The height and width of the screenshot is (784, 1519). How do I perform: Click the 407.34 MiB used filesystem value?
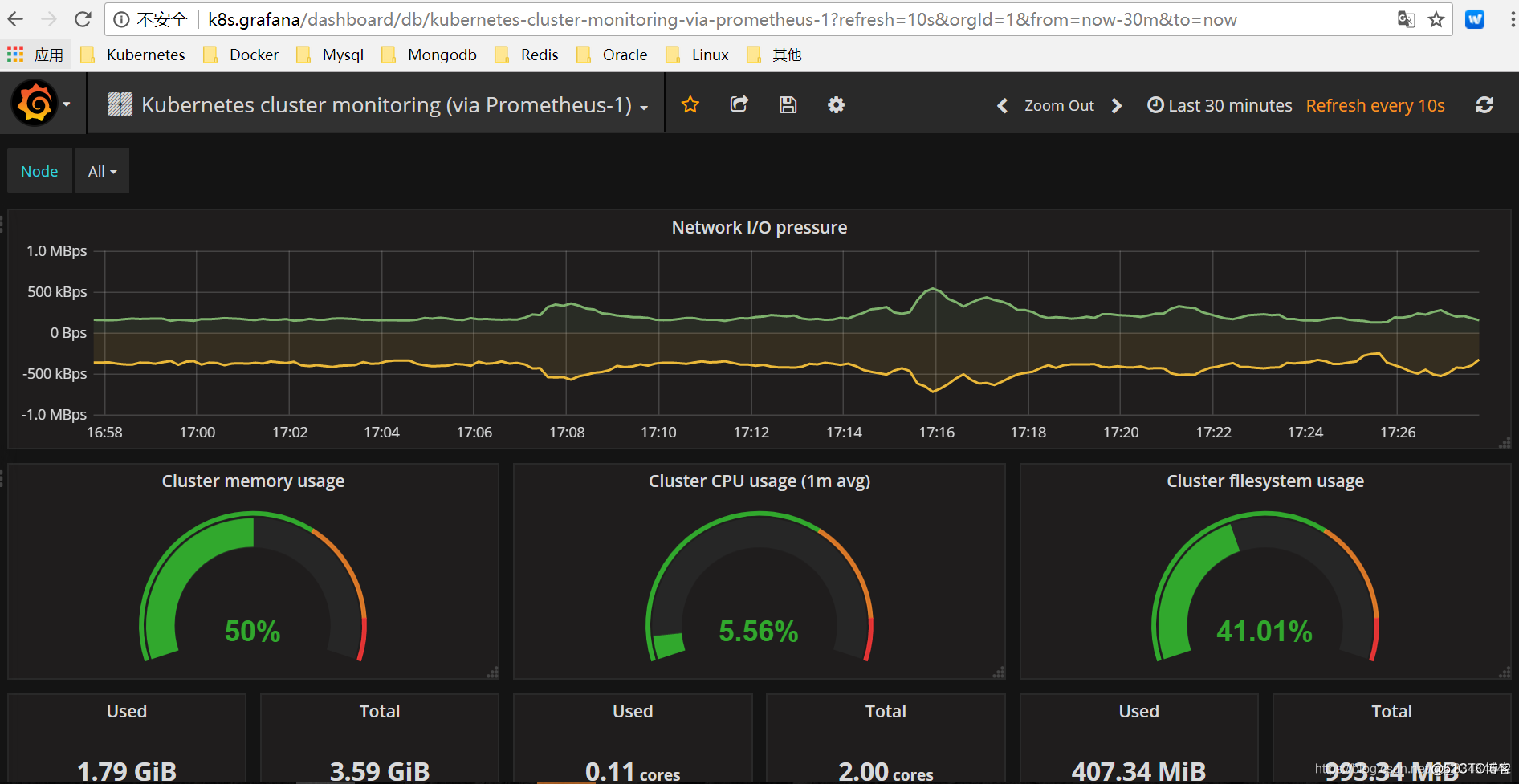(x=1138, y=771)
